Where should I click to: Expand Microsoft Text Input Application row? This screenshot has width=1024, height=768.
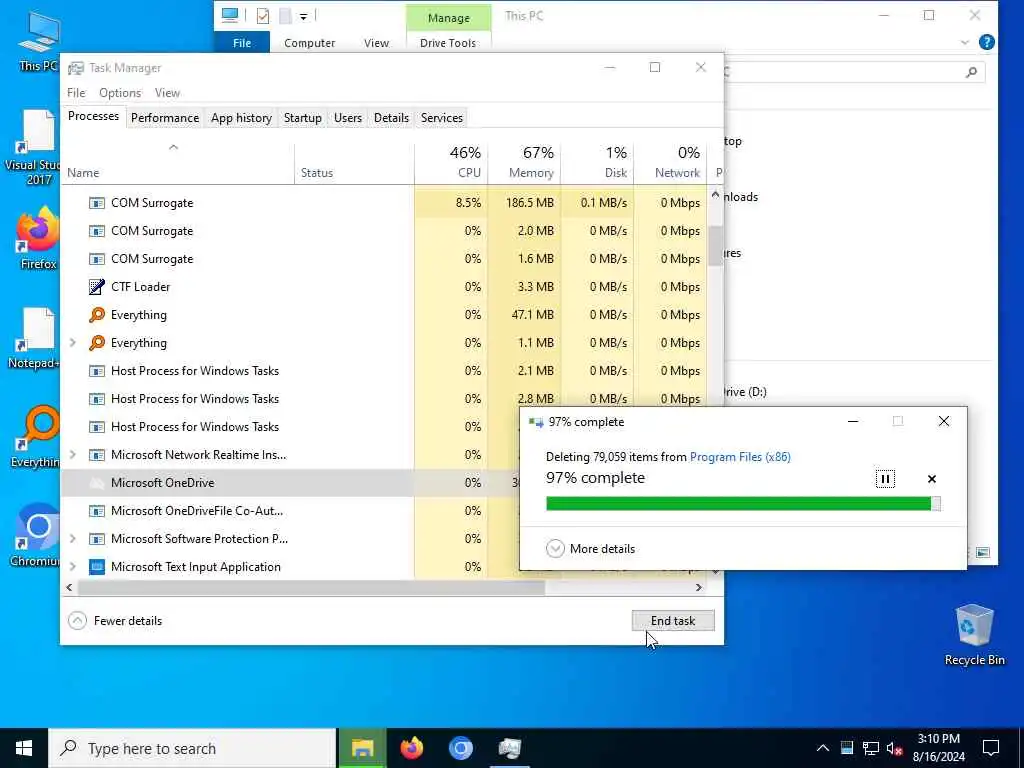(72, 567)
